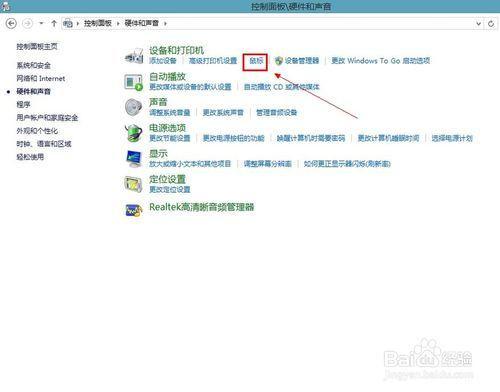Select 网络和 Internet in the sidebar
This screenshot has height=392, width=500.
[41, 79]
